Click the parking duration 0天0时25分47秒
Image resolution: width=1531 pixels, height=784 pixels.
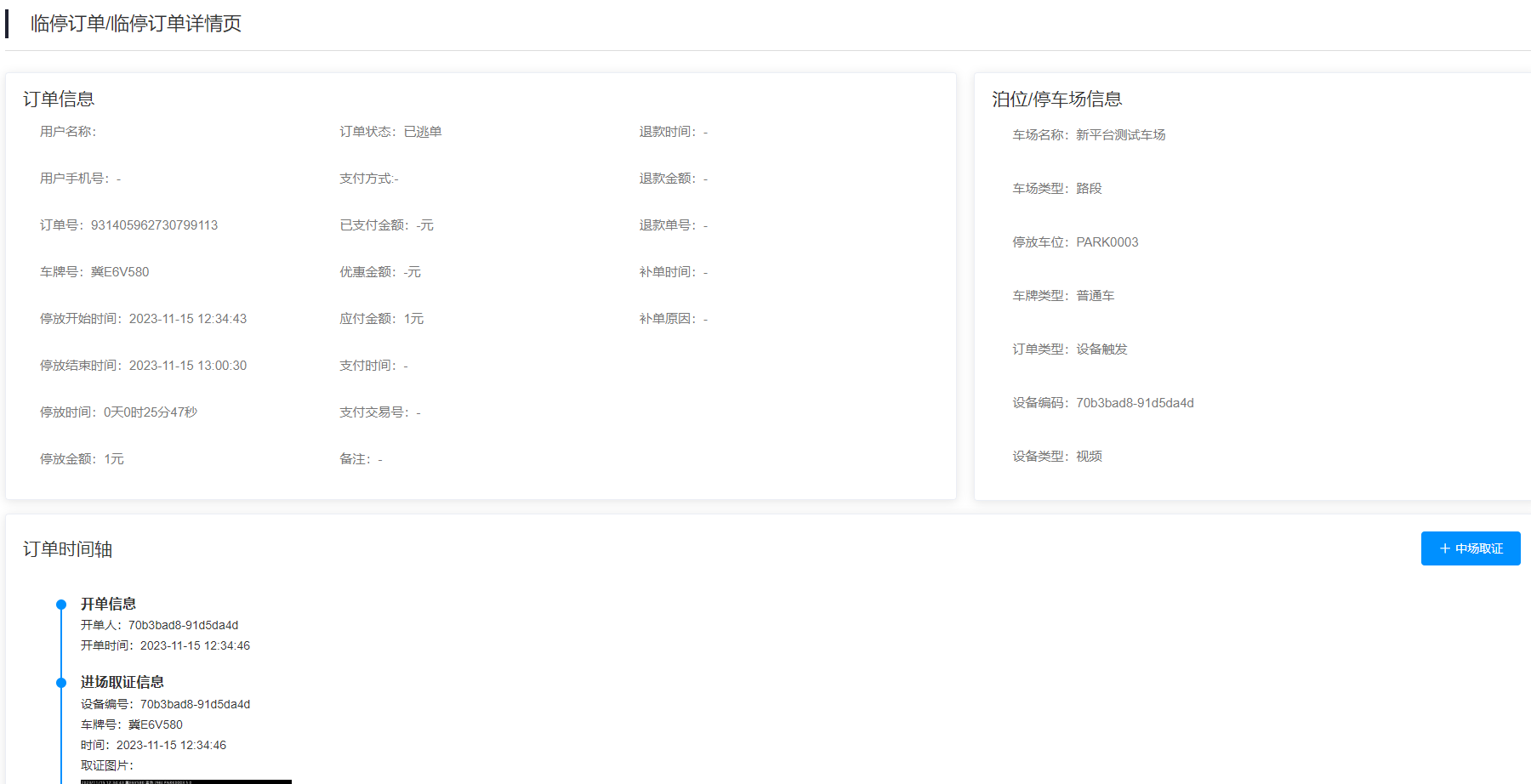click(151, 412)
